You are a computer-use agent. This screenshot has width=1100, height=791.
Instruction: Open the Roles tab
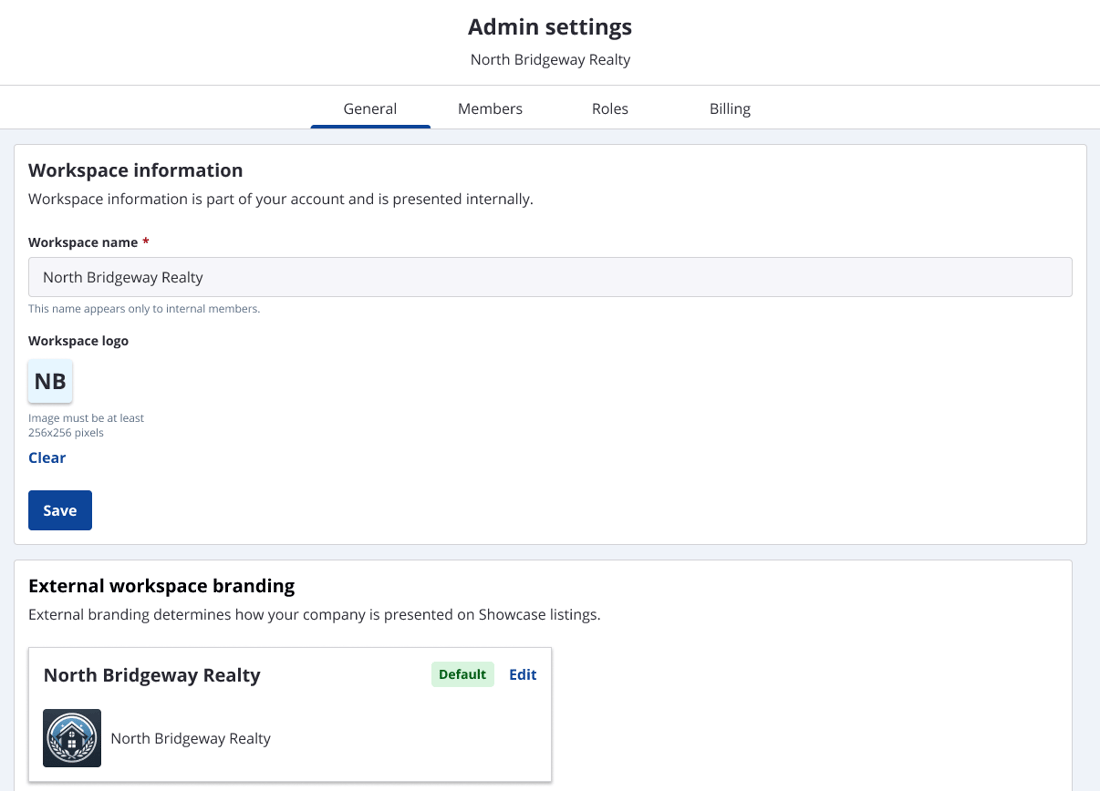click(610, 108)
